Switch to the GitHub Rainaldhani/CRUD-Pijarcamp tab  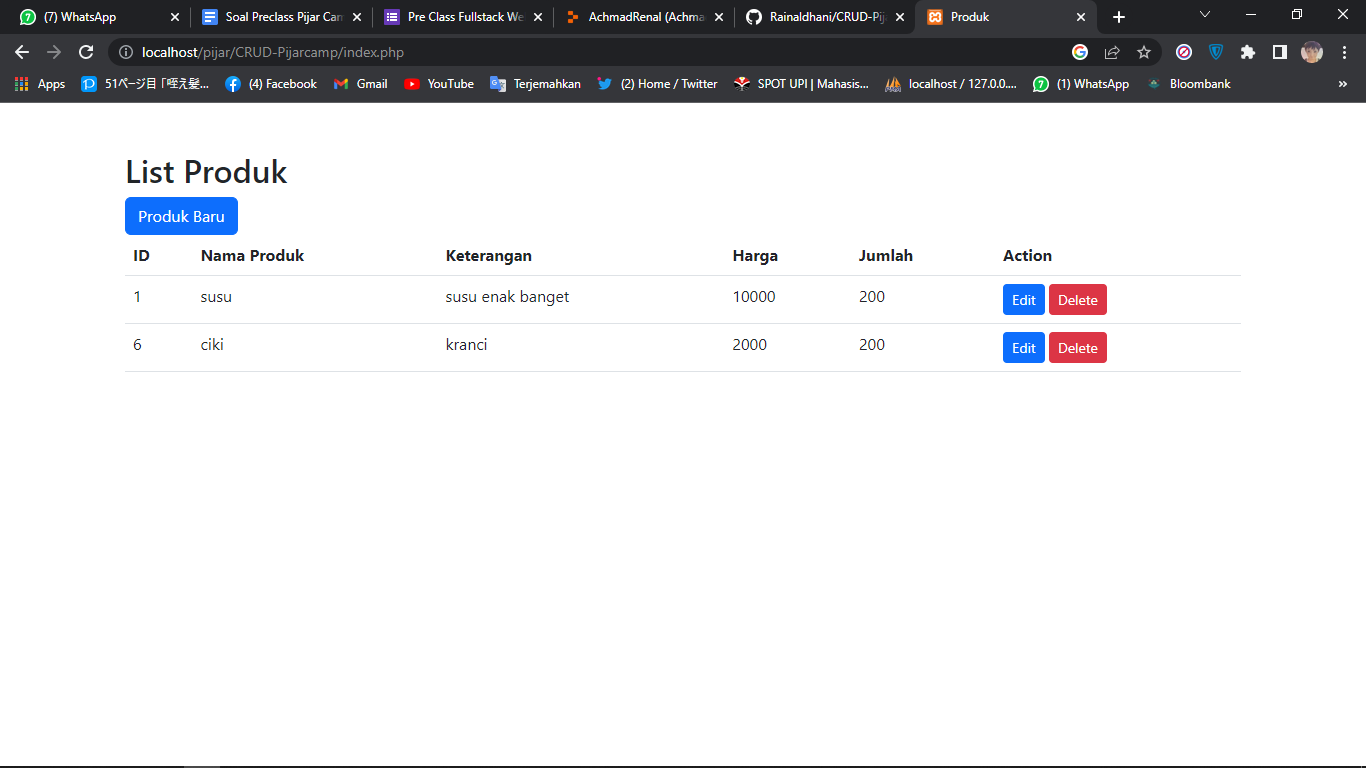824,16
